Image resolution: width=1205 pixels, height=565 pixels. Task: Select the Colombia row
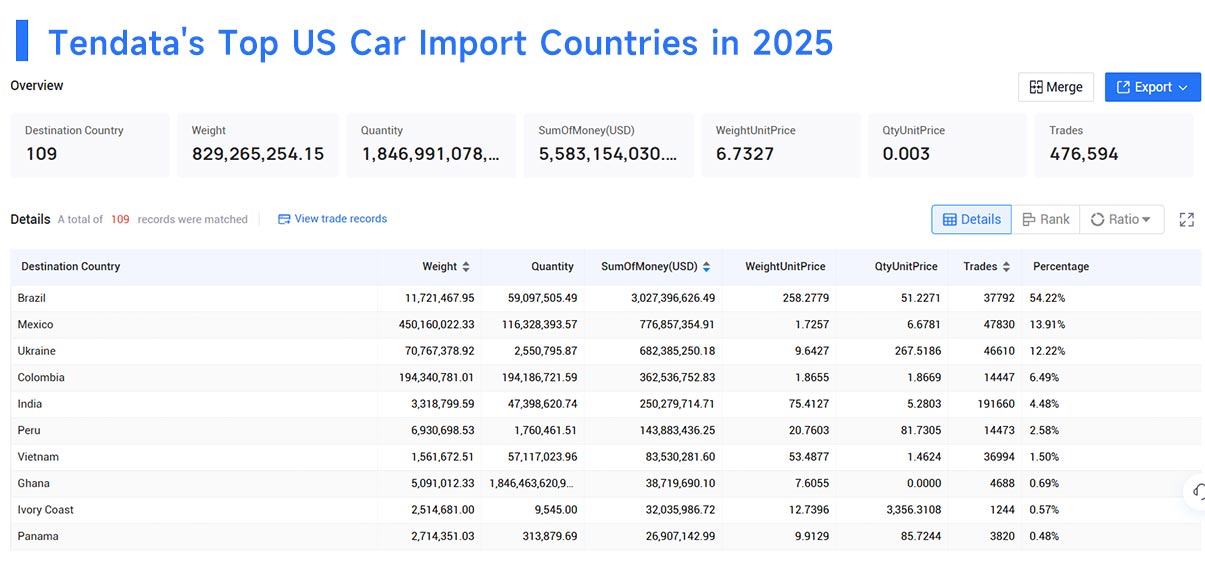point(606,377)
